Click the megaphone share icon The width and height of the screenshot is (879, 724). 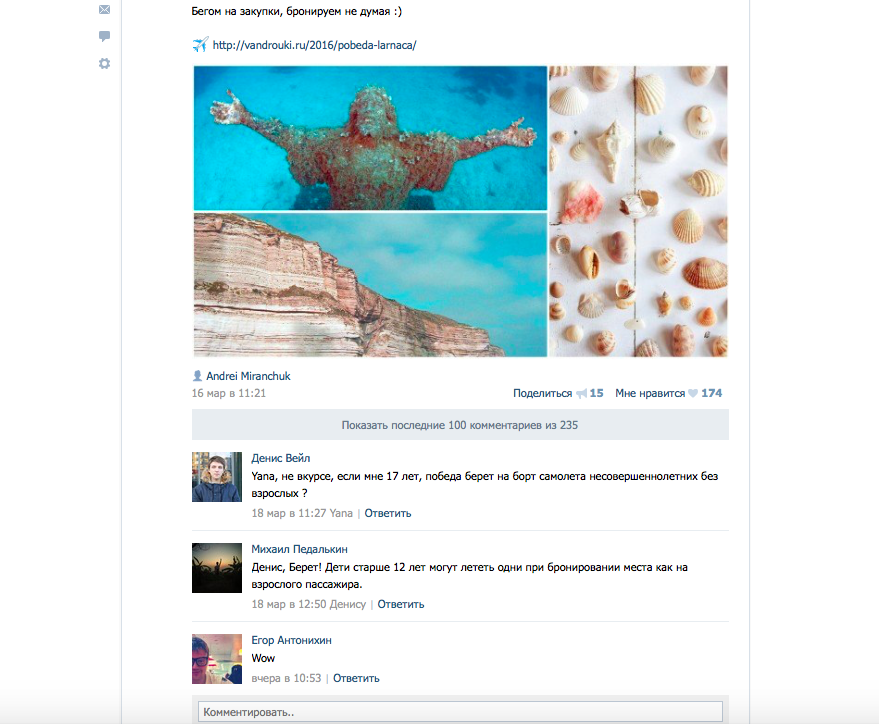[581, 394]
